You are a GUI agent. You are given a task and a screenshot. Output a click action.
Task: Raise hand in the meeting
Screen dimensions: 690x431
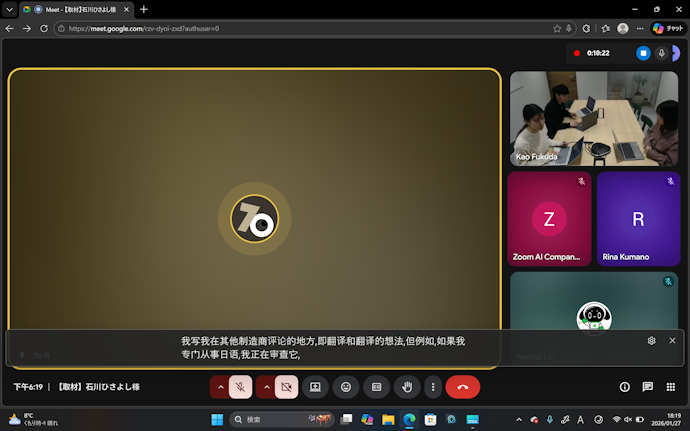tap(407, 387)
